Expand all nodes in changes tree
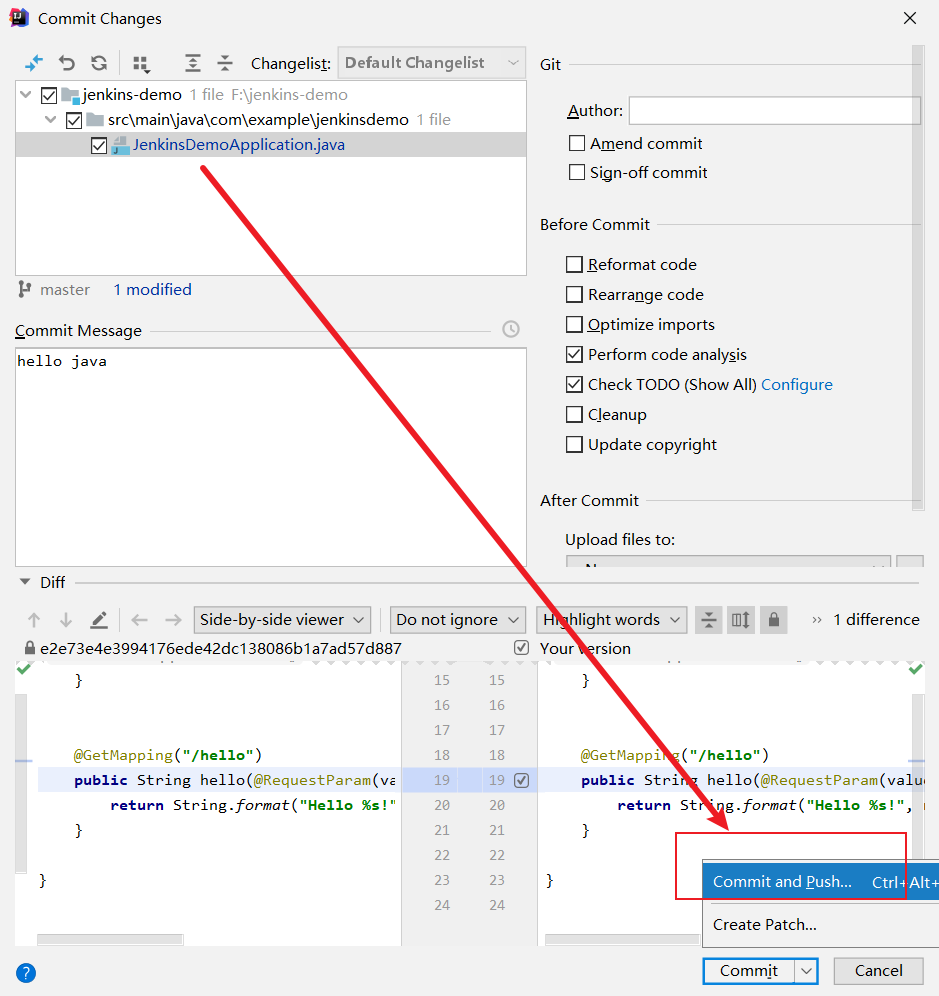 pyautogui.click(x=193, y=63)
